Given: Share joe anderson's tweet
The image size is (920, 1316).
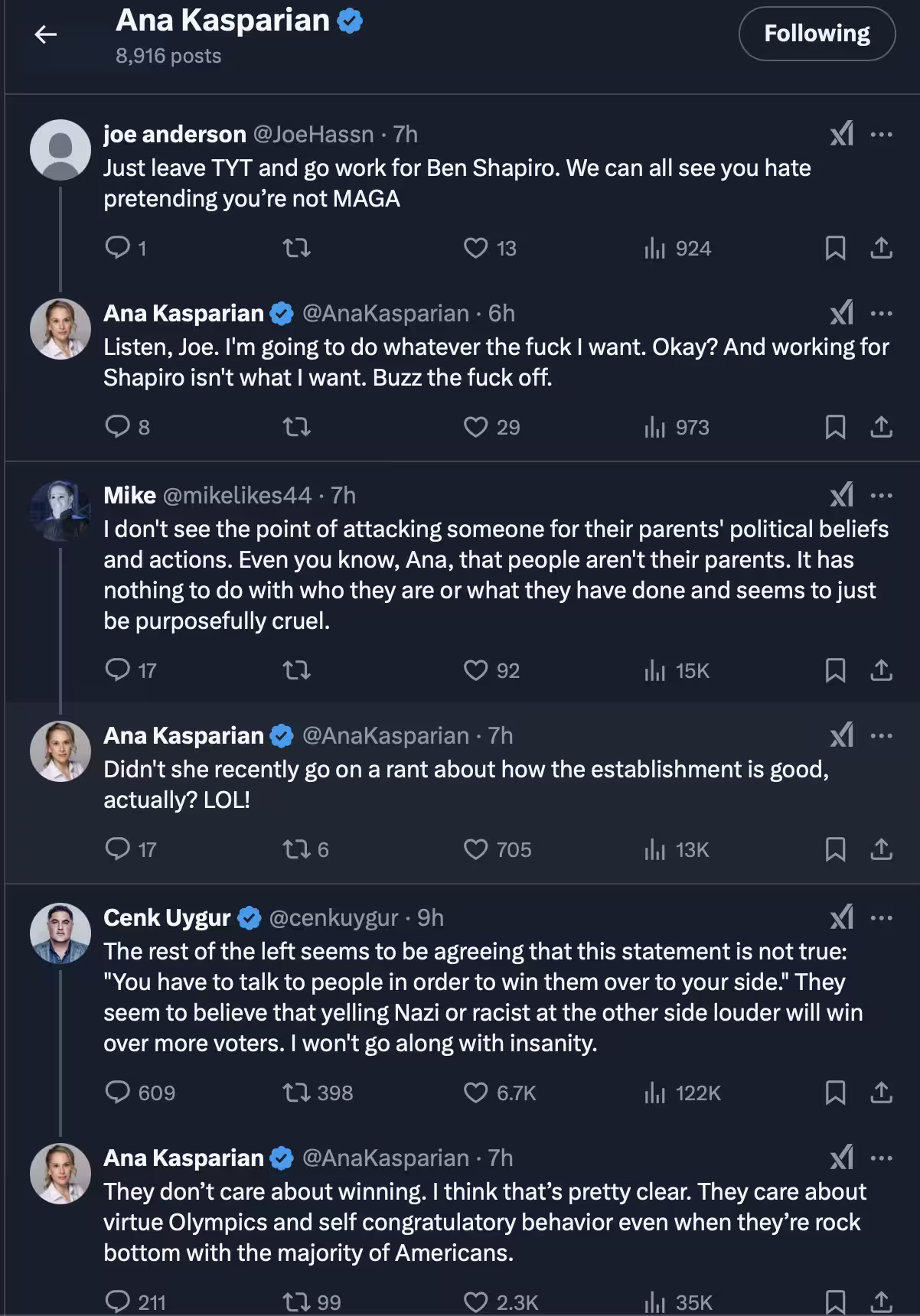Looking at the screenshot, I should coord(882,248).
